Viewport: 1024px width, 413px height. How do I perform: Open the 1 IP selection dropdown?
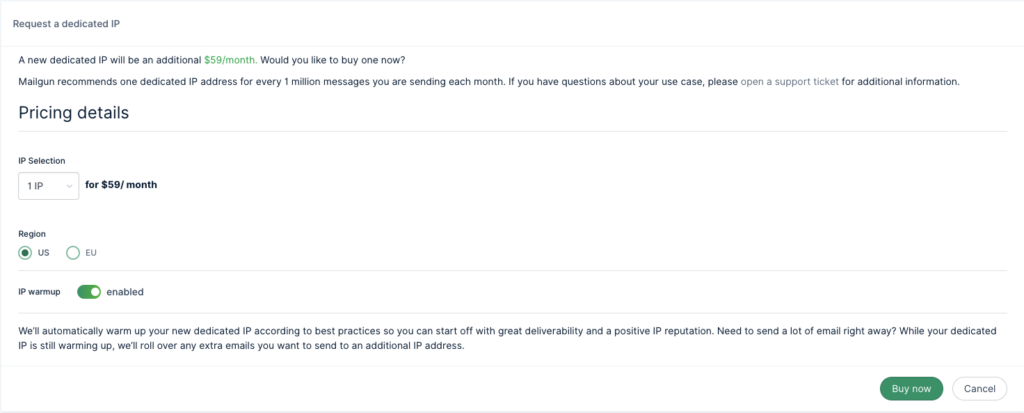click(x=48, y=186)
